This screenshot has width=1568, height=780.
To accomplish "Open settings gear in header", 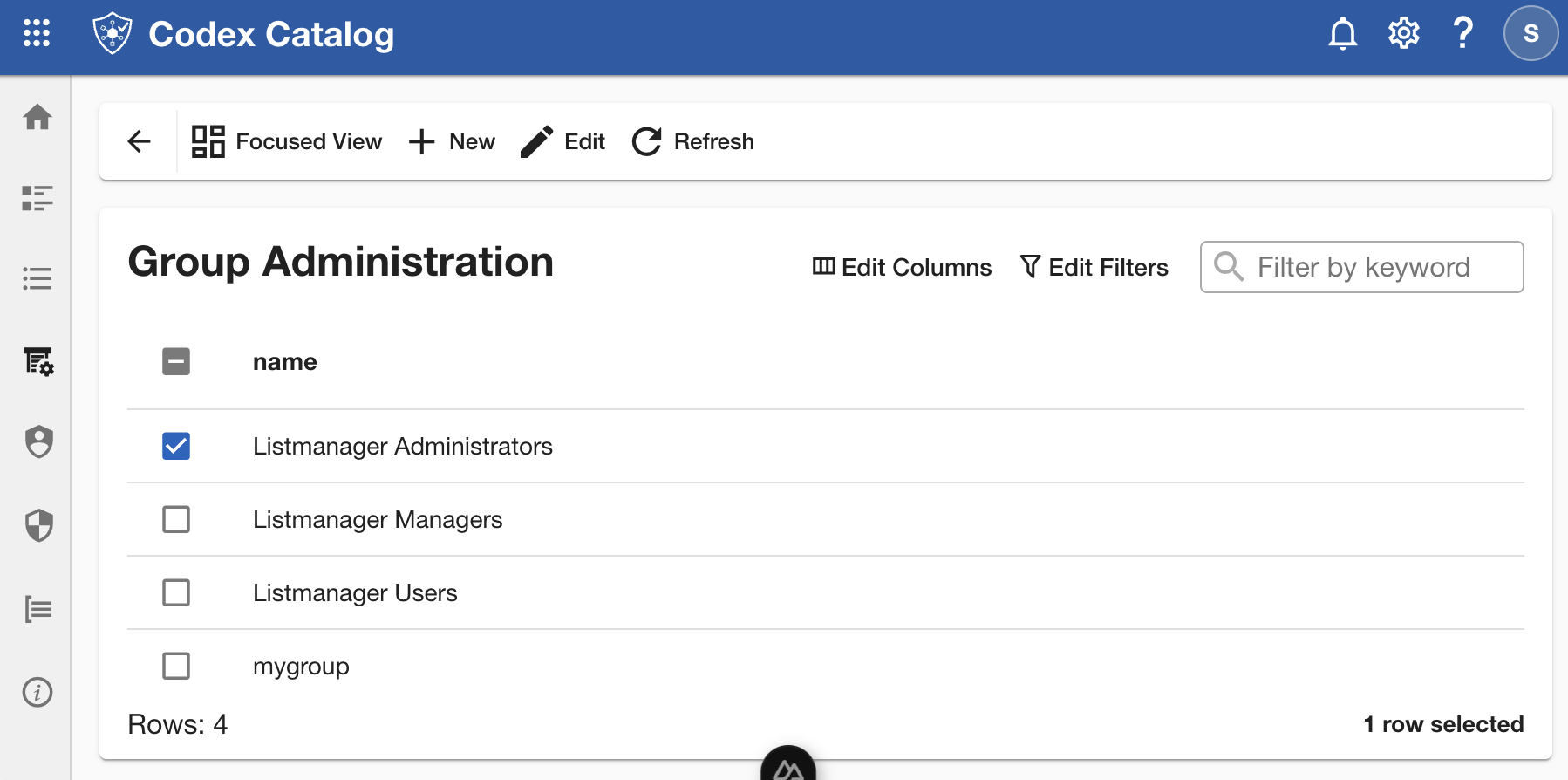I will pyautogui.click(x=1404, y=34).
